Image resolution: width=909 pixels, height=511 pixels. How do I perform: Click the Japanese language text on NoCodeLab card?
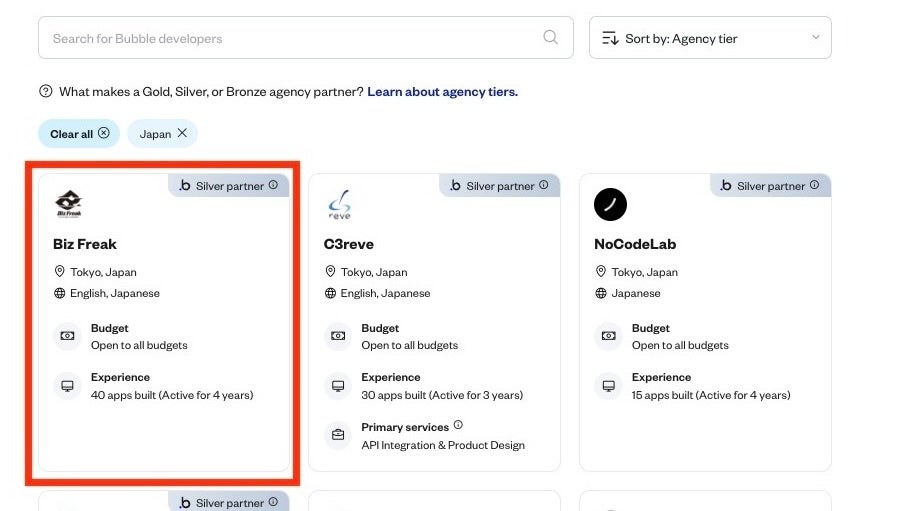(x=636, y=293)
